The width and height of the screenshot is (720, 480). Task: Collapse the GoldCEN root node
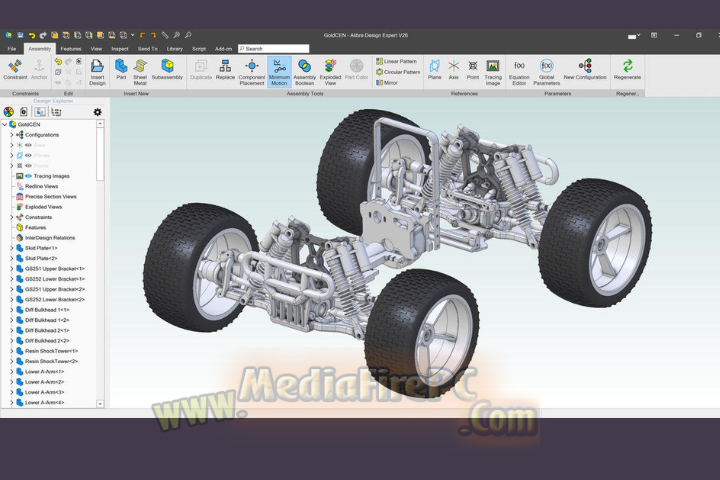(5, 124)
